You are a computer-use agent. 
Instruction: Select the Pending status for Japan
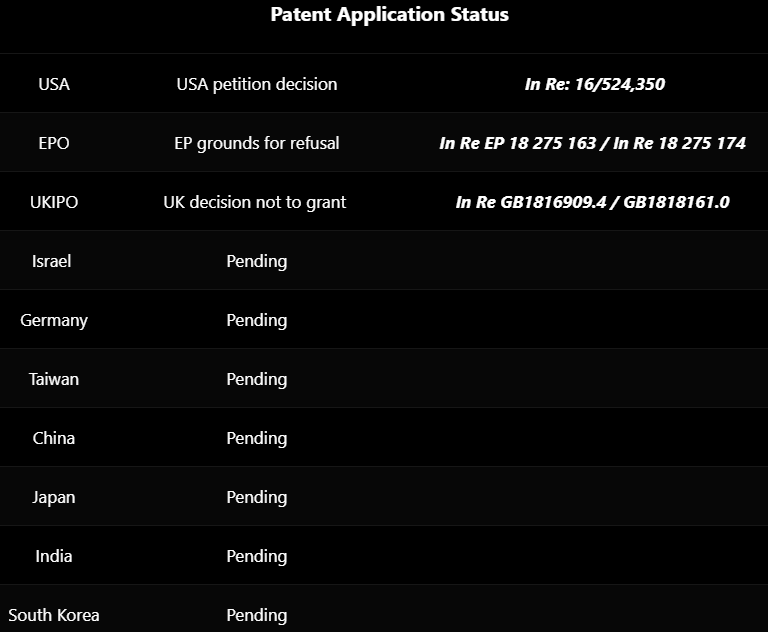(x=257, y=497)
